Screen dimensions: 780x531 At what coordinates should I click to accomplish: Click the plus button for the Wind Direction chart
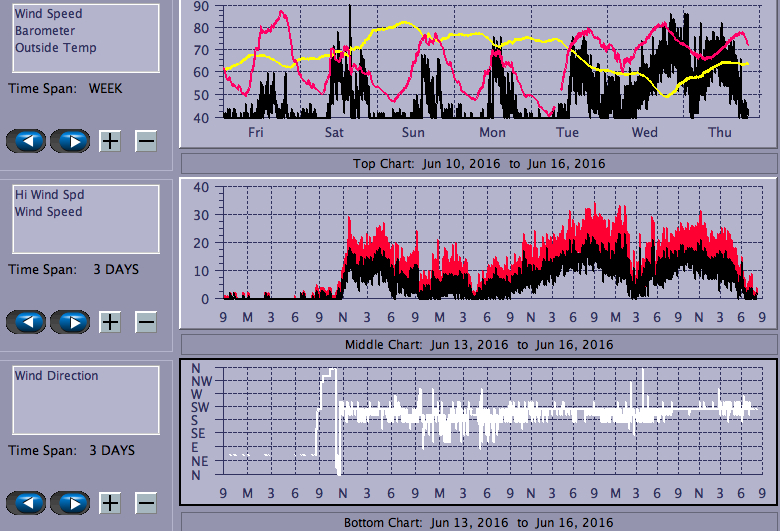110,503
